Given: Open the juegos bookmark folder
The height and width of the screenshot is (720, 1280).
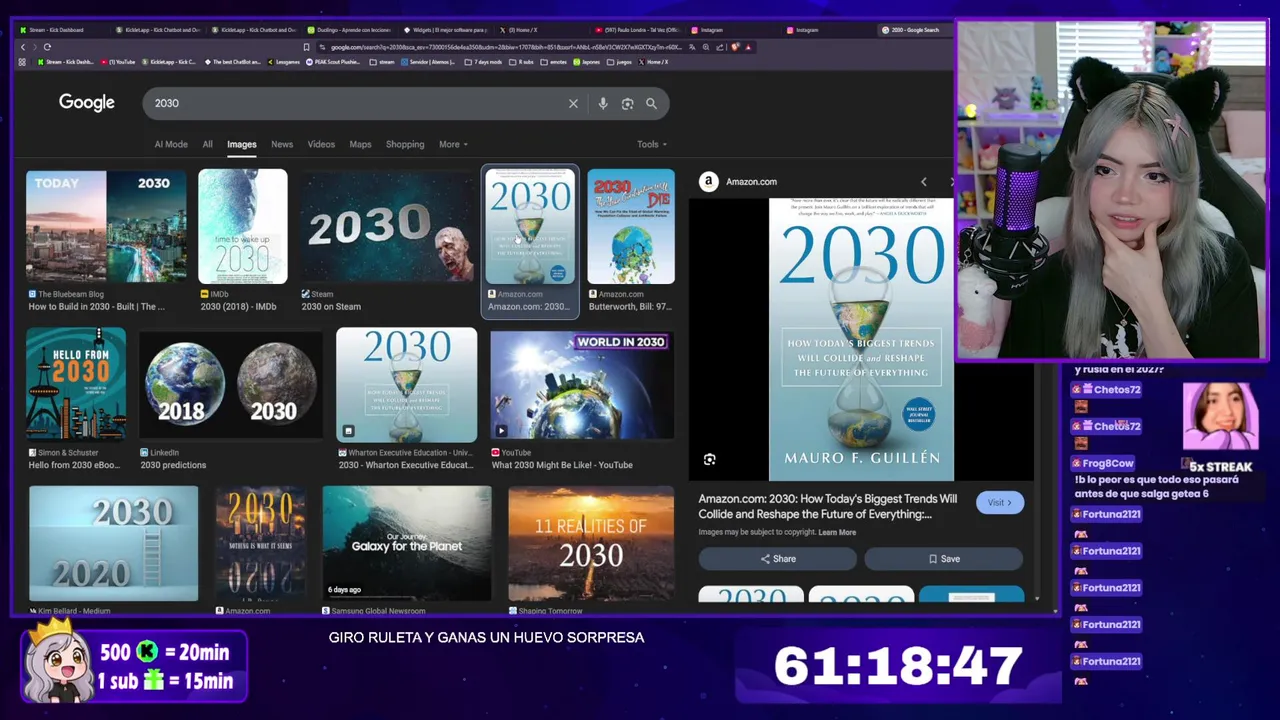Looking at the screenshot, I should (619, 62).
